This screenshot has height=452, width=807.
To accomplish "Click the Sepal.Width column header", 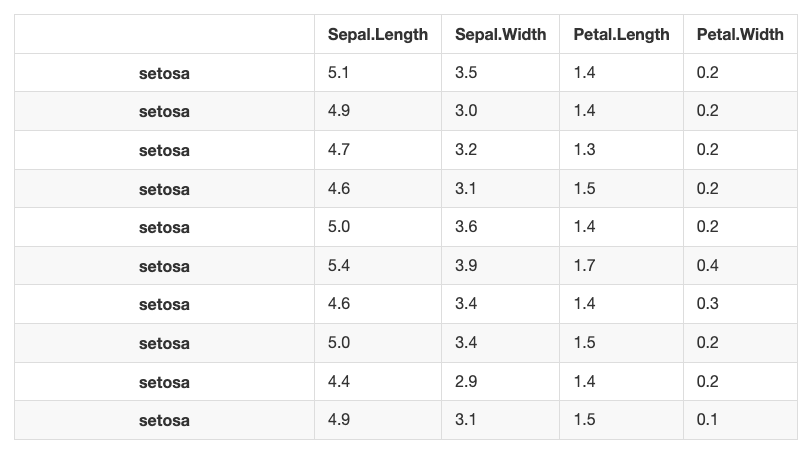I will 500,34.
